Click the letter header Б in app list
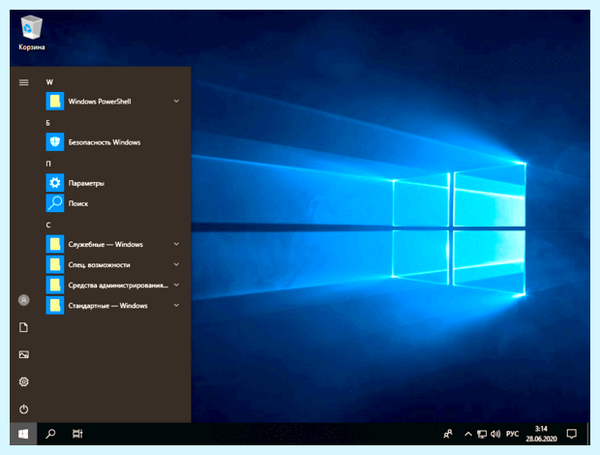The height and width of the screenshot is (455, 600). pyautogui.click(x=48, y=123)
